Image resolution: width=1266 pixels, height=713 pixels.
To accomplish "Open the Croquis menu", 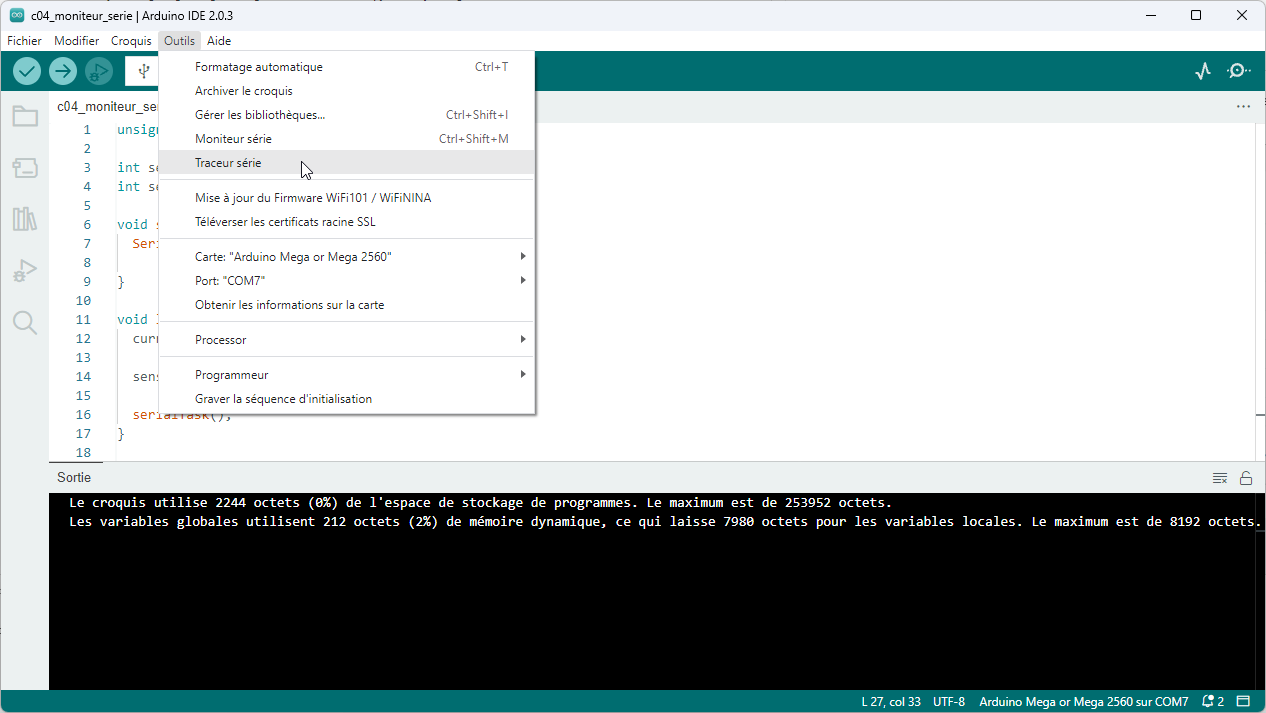I will (x=131, y=41).
